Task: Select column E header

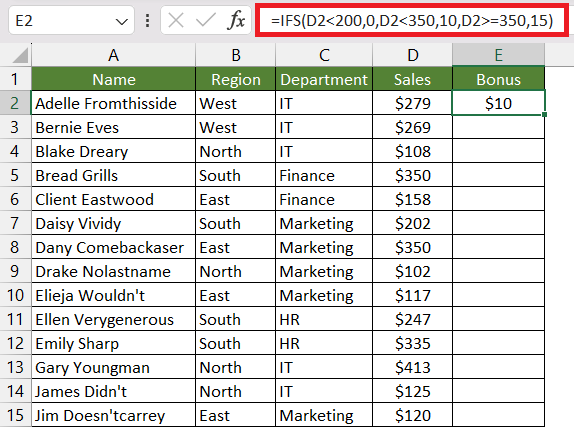Action: 498,55
